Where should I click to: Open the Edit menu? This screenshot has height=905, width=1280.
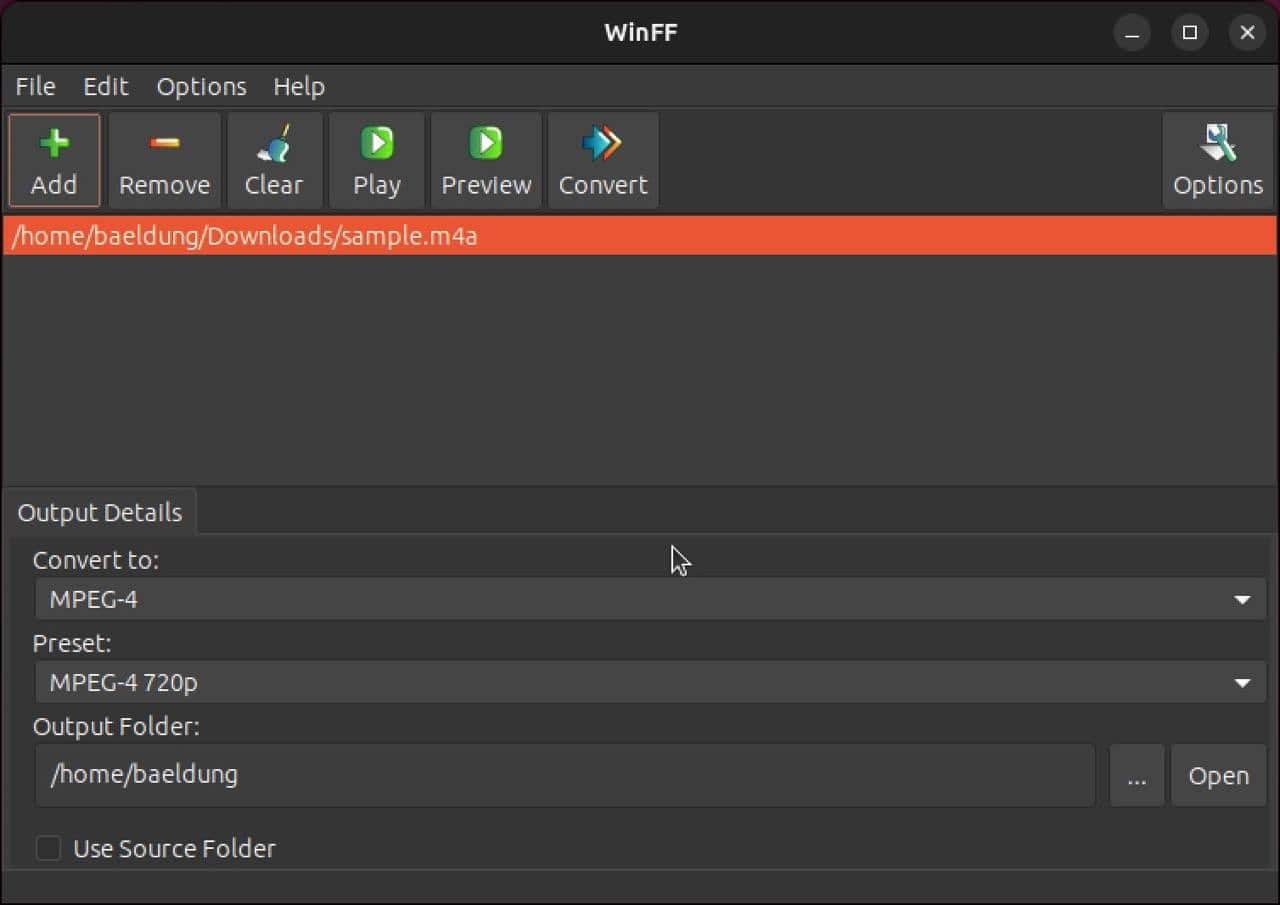tap(106, 87)
